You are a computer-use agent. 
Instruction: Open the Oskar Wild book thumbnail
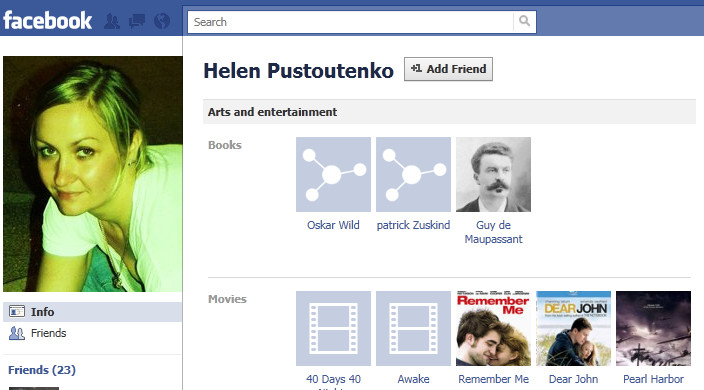click(x=333, y=175)
